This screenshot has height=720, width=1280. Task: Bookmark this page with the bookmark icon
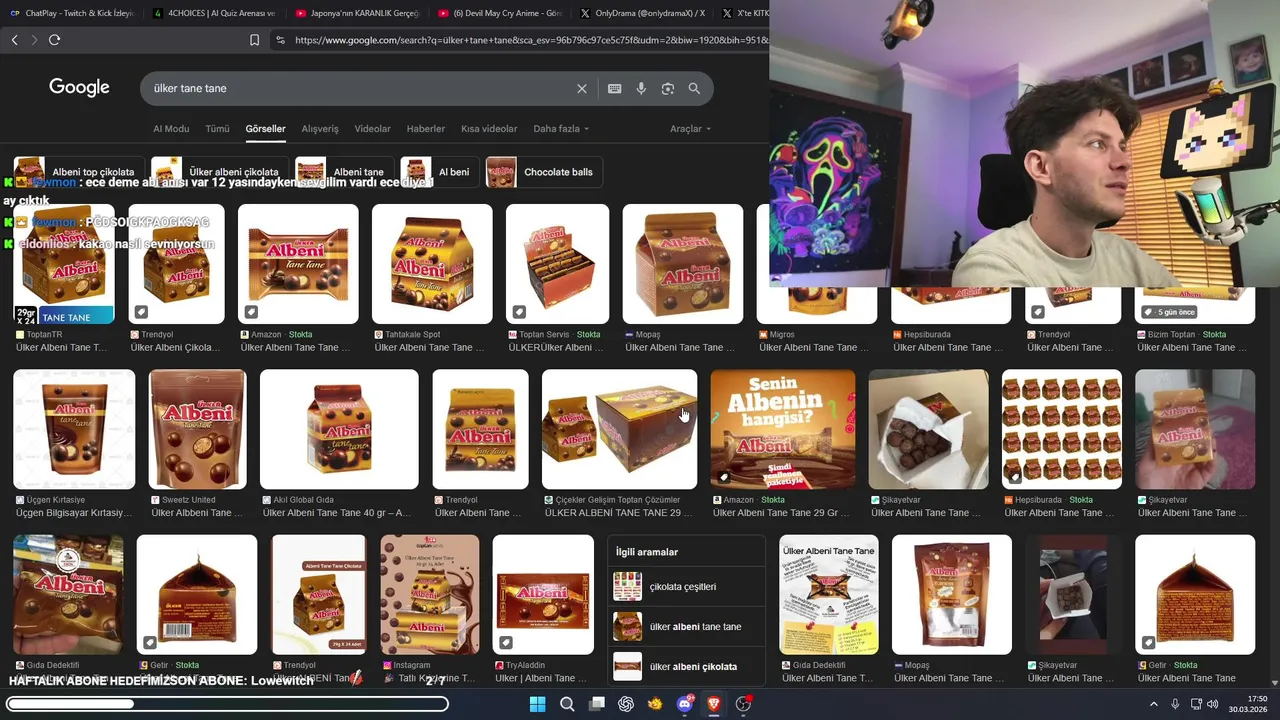pos(254,40)
